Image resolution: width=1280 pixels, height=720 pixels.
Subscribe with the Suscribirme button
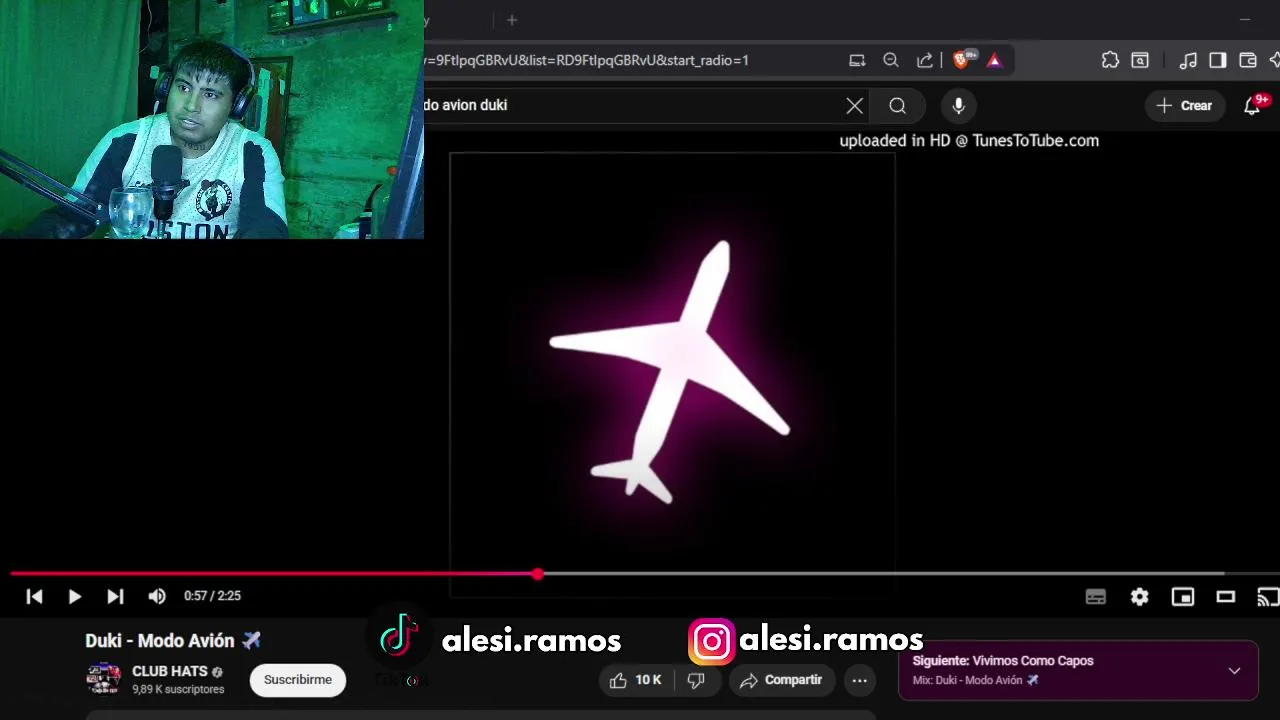tap(298, 680)
